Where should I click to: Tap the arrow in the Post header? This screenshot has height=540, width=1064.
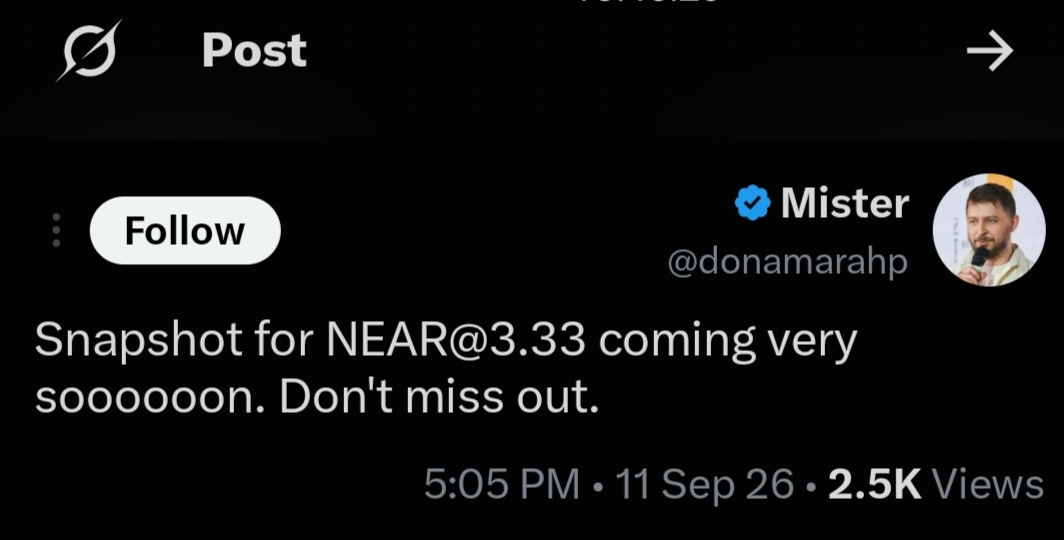989,50
